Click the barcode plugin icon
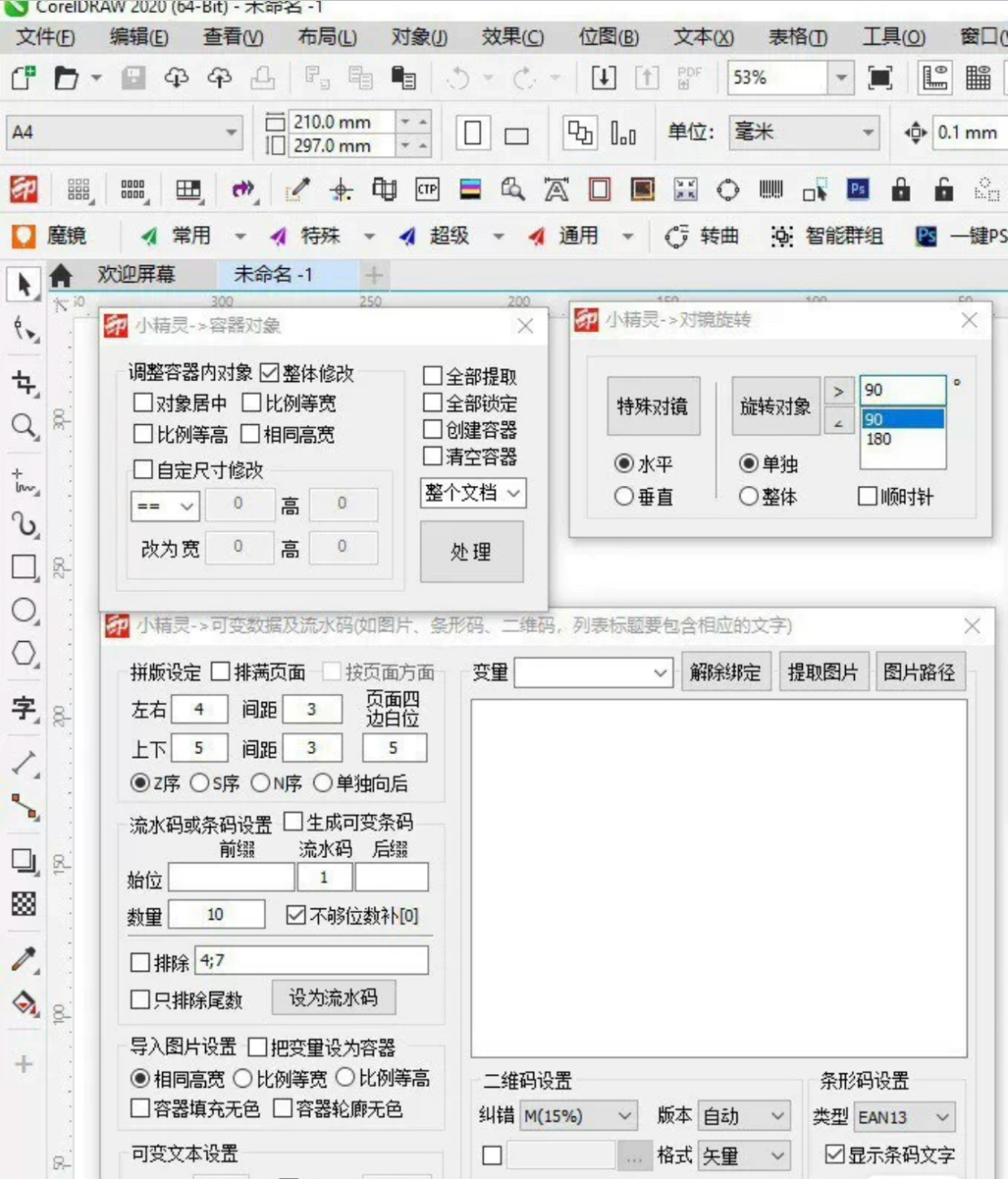1008x1179 pixels. [771, 190]
